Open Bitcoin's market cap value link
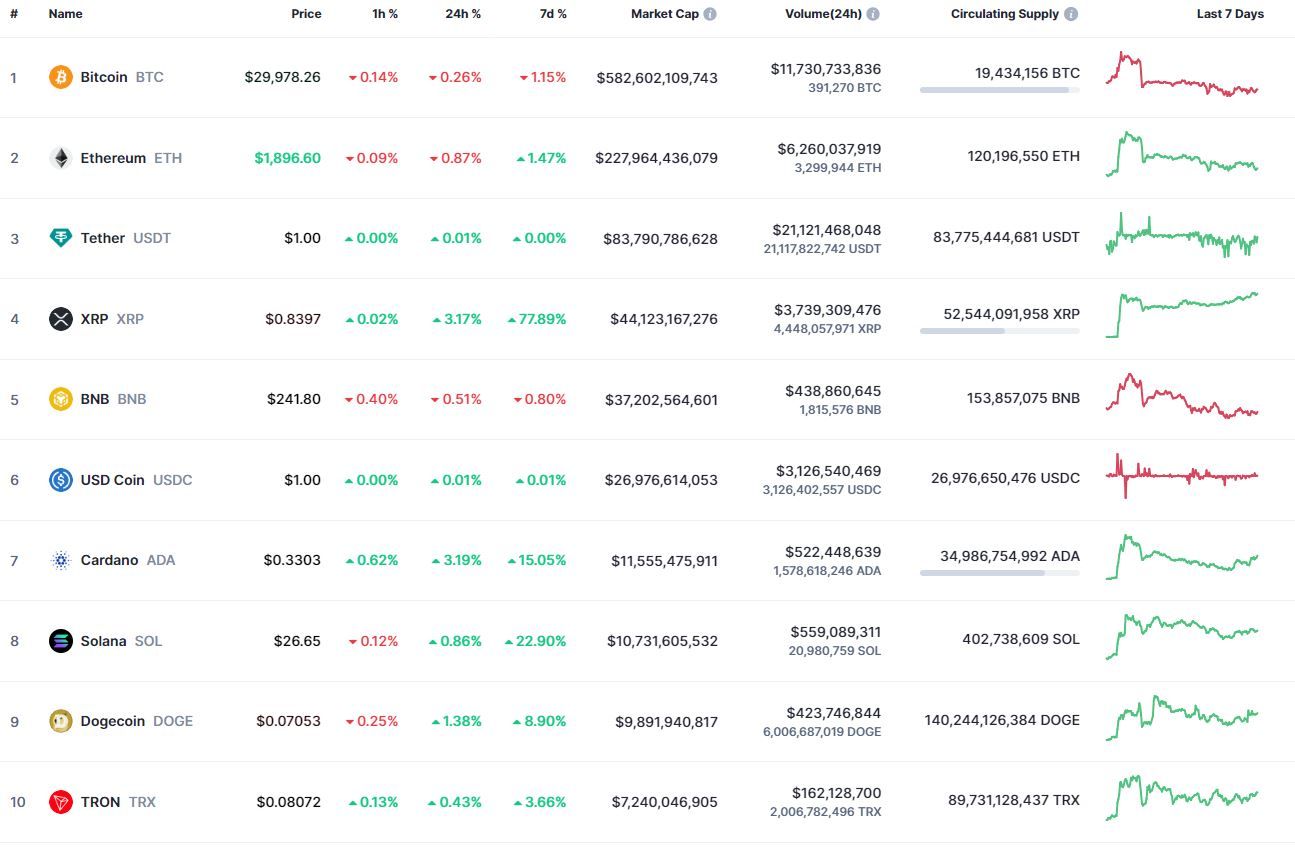 coord(657,78)
